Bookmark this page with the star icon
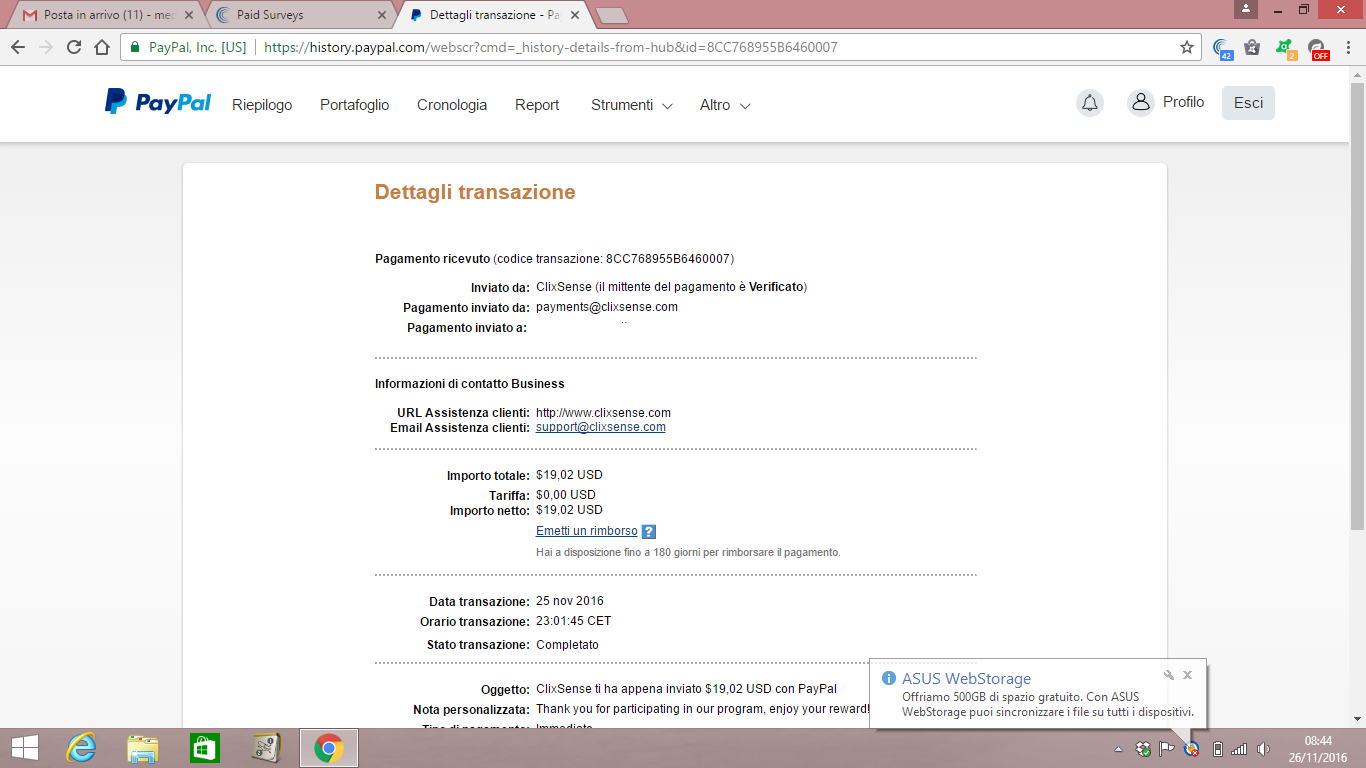Viewport: 1366px width, 768px height. 1187,47
